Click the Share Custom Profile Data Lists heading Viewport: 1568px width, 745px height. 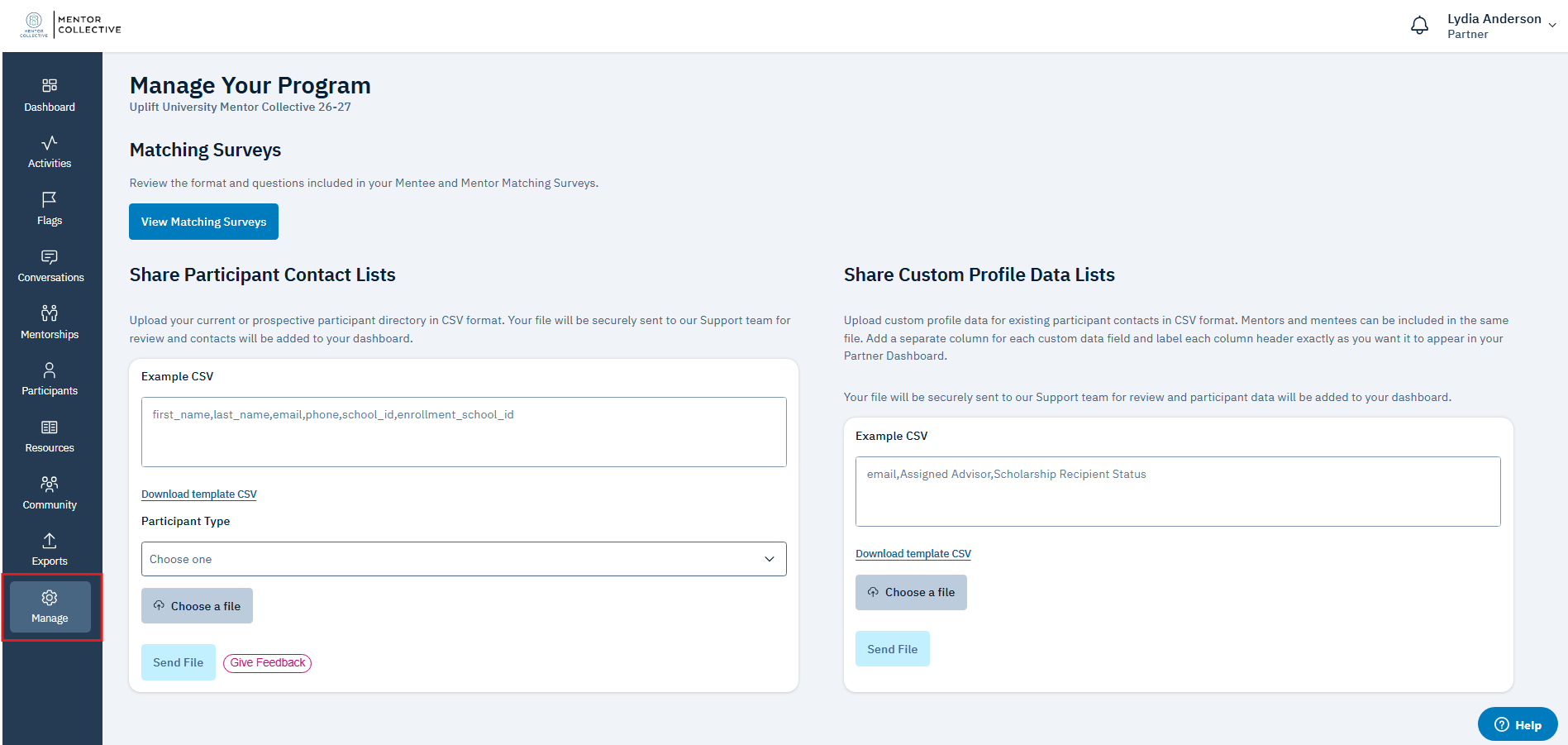[979, 275]
